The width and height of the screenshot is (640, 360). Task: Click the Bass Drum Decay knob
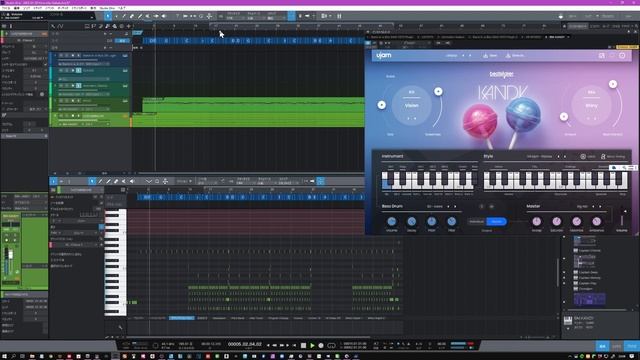pos(411,221)
